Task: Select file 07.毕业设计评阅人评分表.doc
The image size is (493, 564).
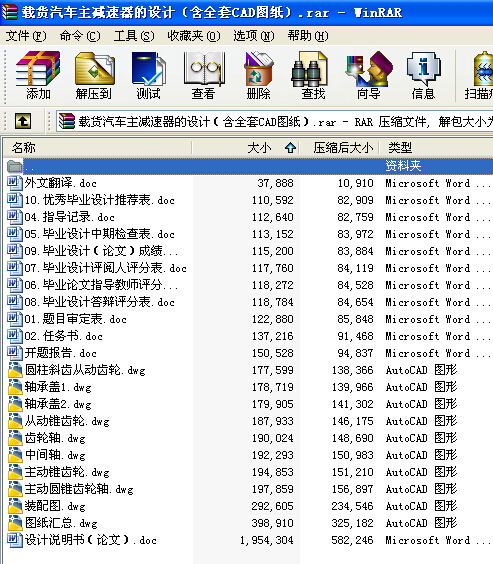Action: click(105, 268)
